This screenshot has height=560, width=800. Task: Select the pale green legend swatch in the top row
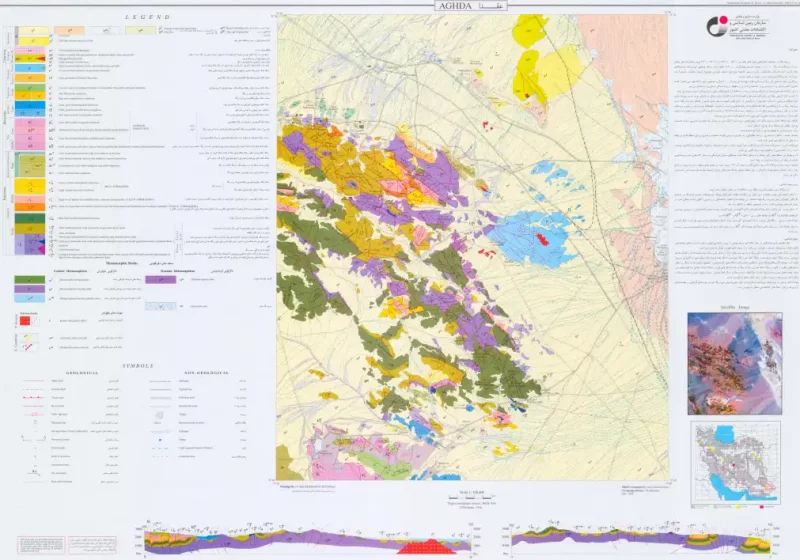coord(140,31)
